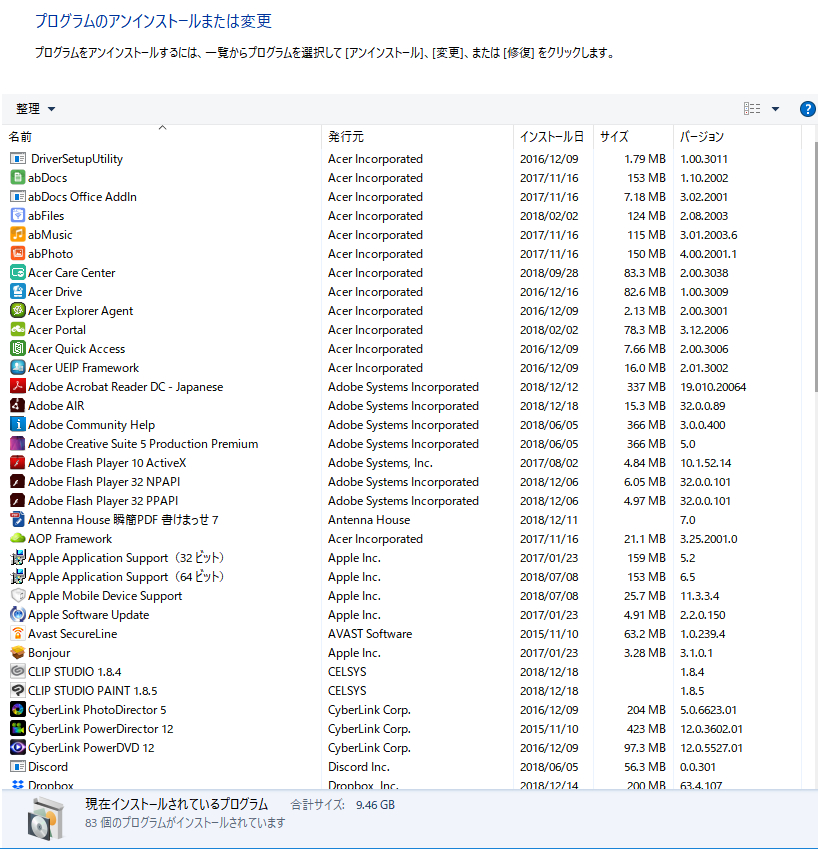This screenshot has height=849, width=818.
Task: Click Apple Mobile Device Support icon
Action: (18, 596)
